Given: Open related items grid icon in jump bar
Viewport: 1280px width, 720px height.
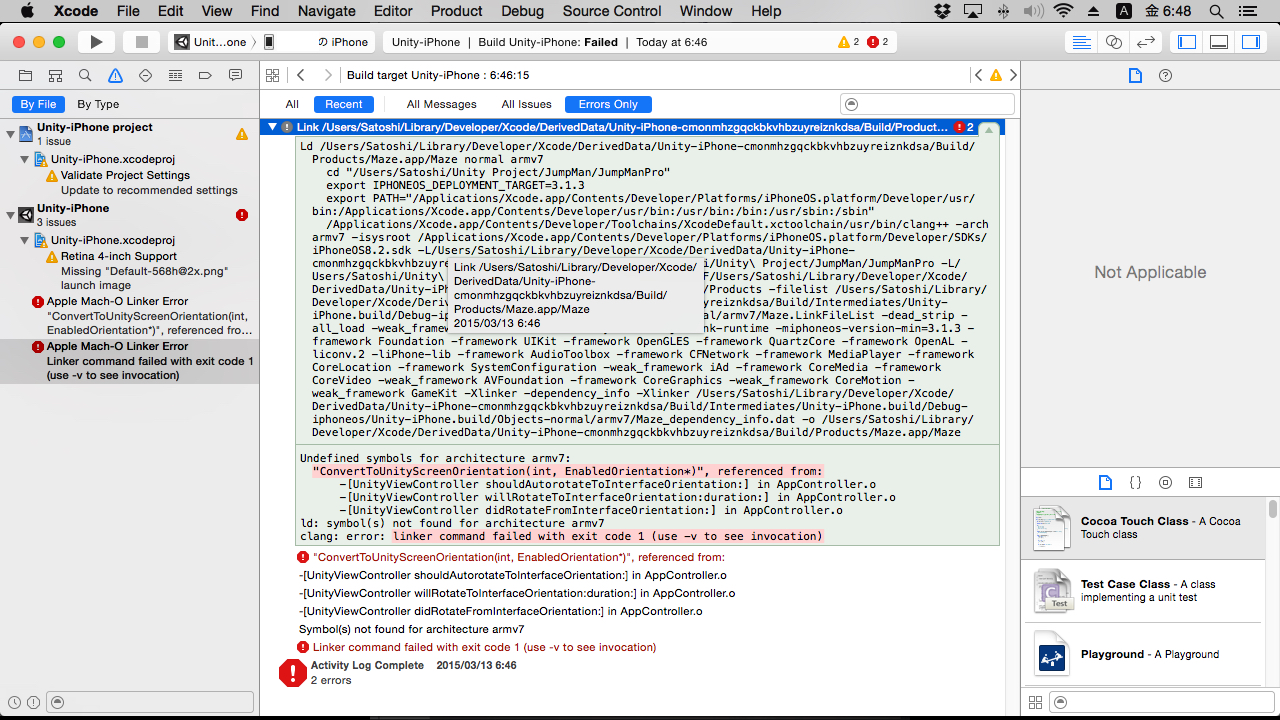Looking at the screenshot, I should click(271, 75).
